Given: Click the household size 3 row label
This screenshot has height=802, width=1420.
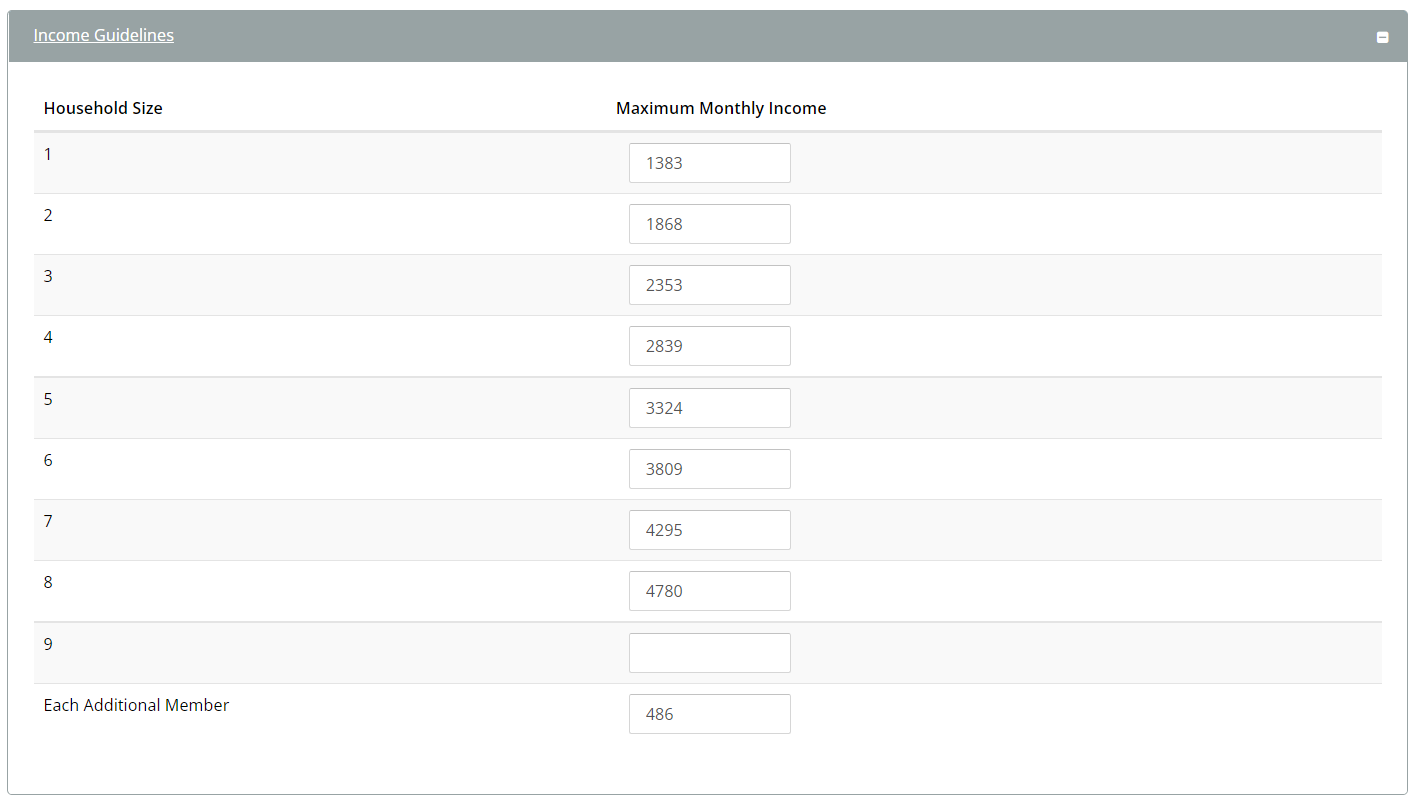Looking at the screenshot, I should [x=48, y=276].
